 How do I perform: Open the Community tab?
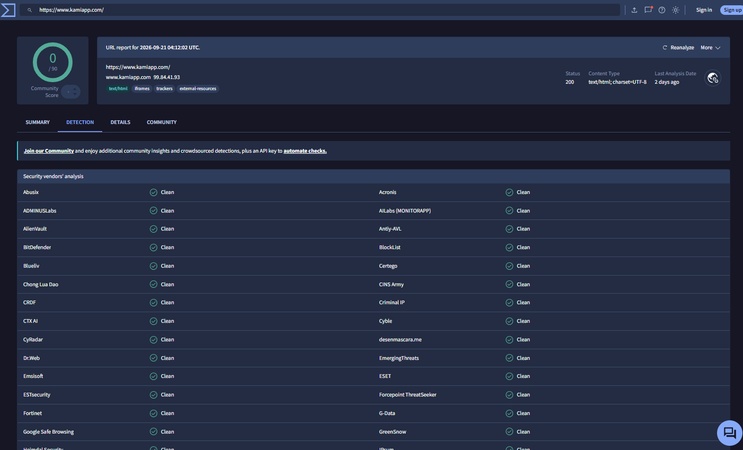[x=162, y=122]
